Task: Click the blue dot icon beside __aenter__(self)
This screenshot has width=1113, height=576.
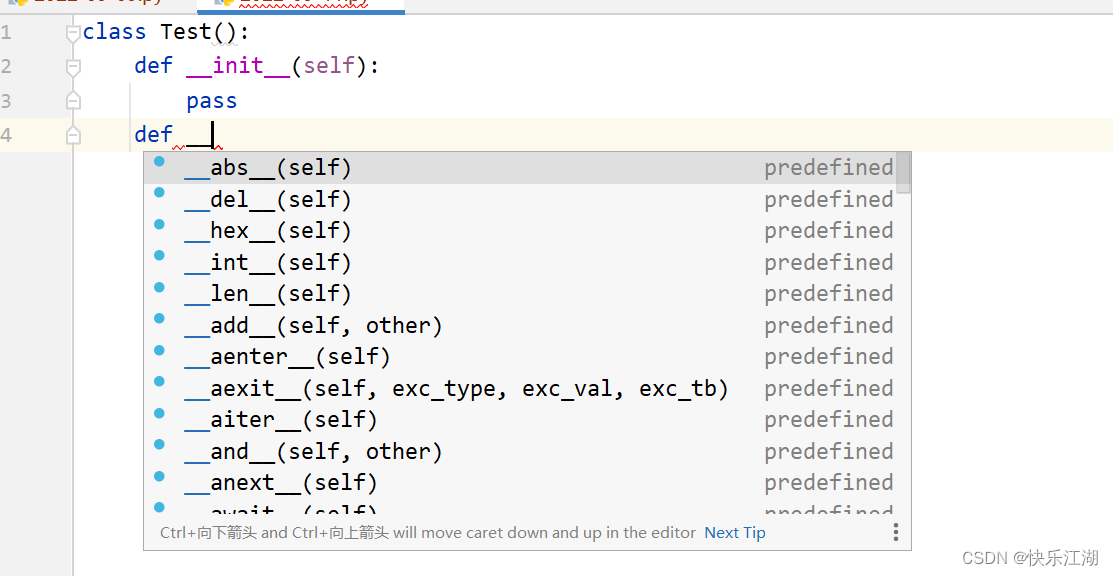Action: pyautogui.click(x=159, y=350)
